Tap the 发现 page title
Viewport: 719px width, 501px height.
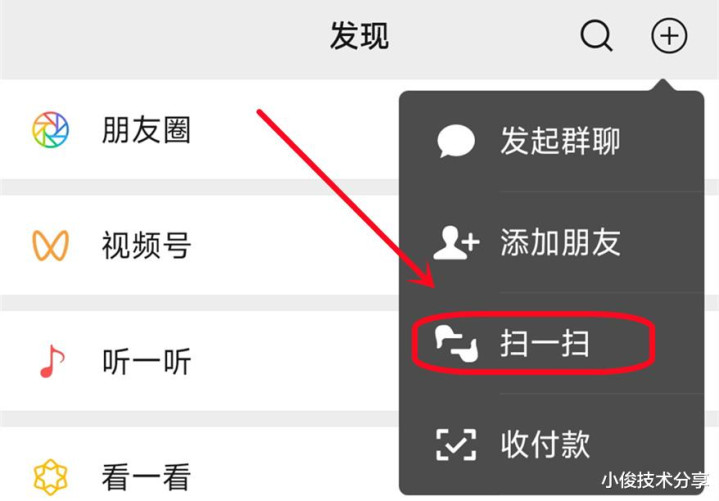coord(360,36)
